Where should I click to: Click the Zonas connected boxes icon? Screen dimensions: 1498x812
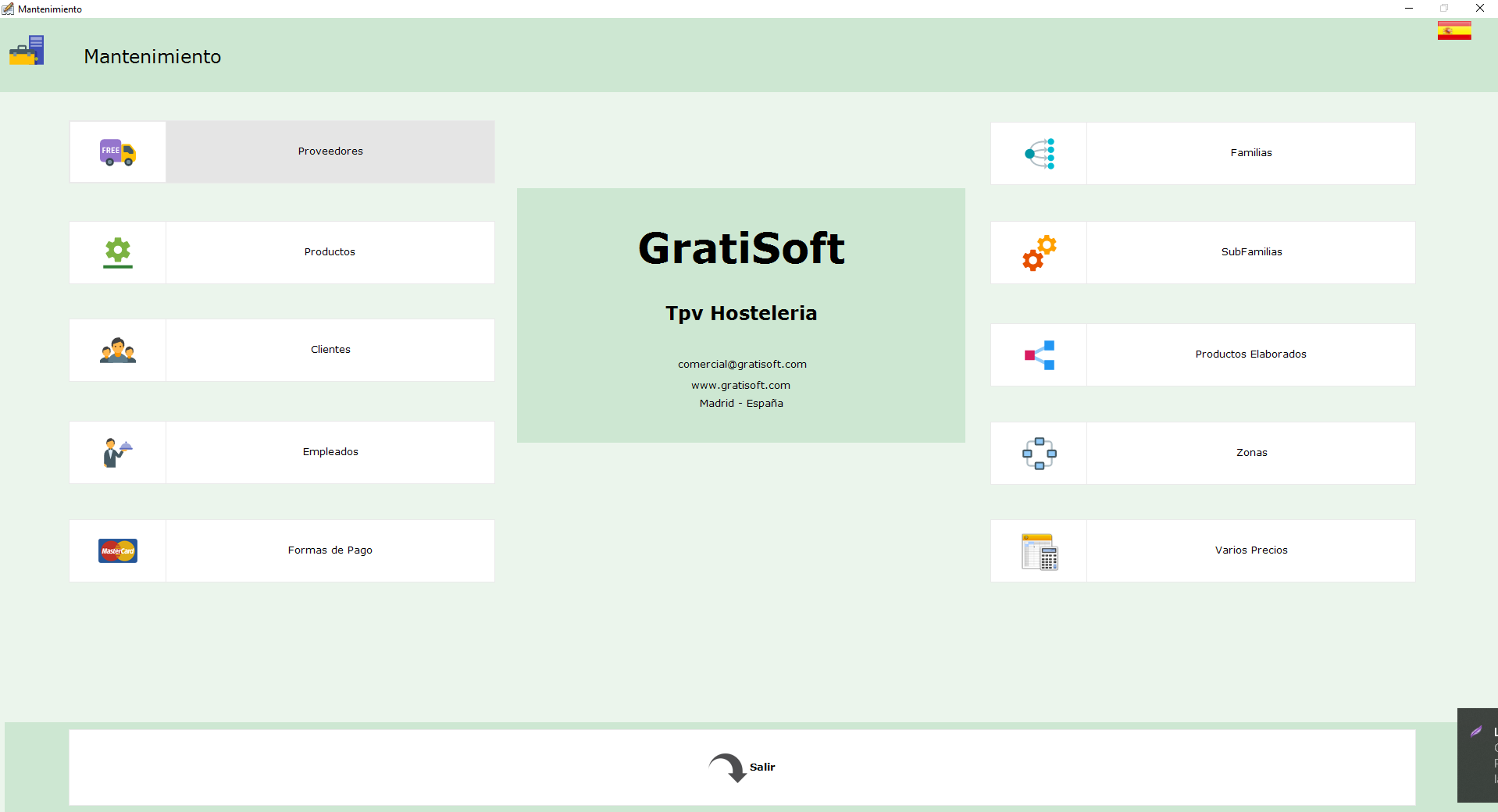(1040, 454)
